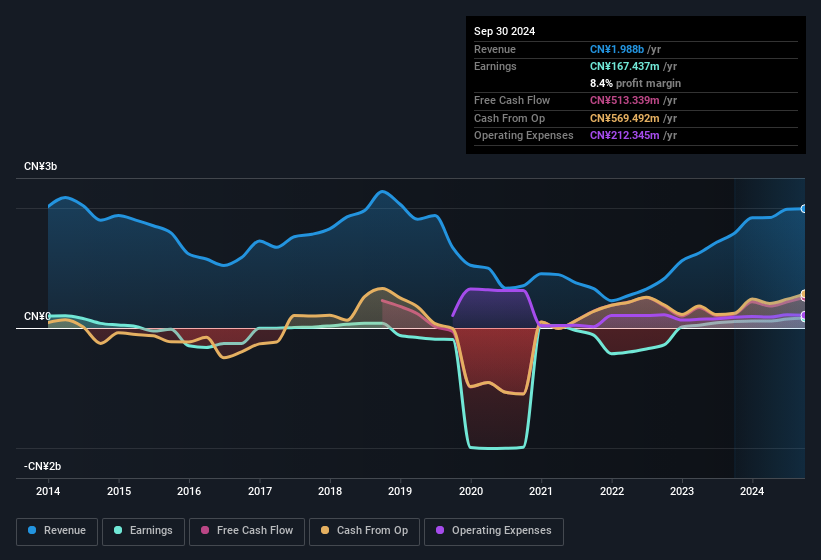Select the 2014 label on the x-axis
The width and height of the screenshot is (821, 560).
[x=48, y=491]
